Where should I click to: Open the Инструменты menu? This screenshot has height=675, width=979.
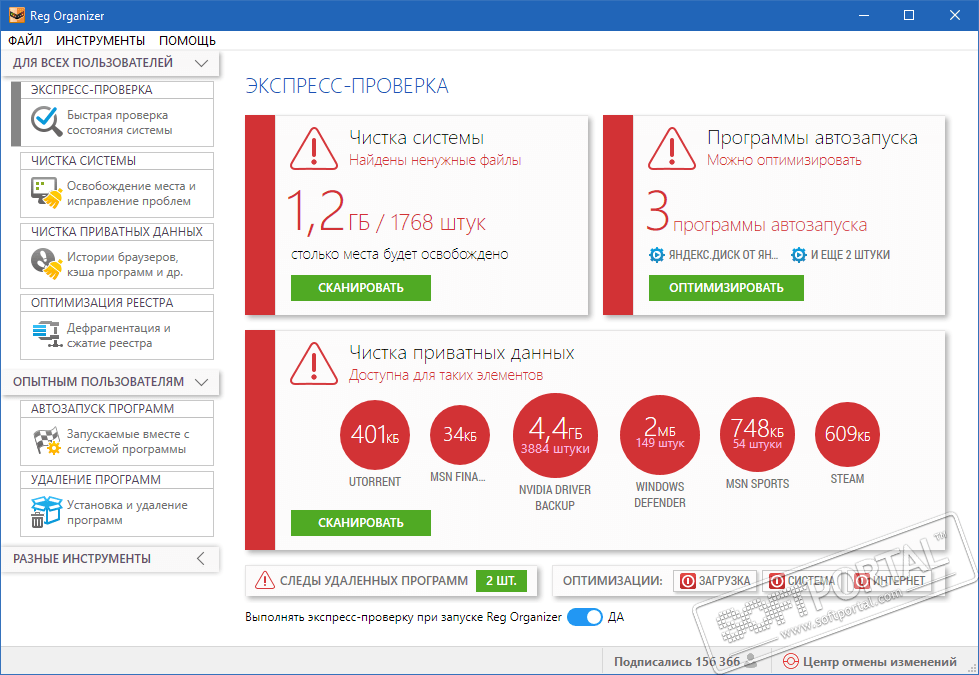click(101, 41)
